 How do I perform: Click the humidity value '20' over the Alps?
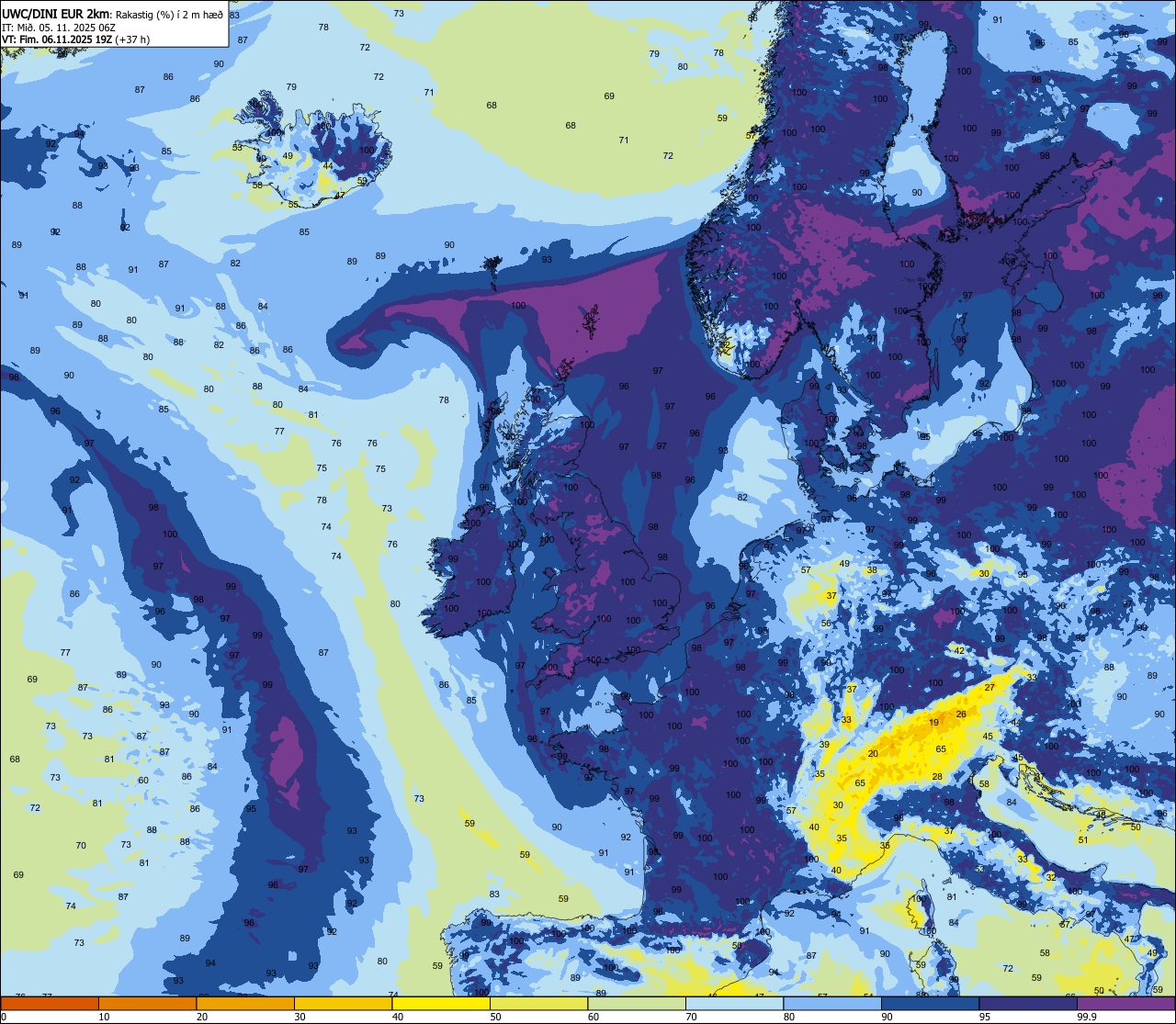click(873, 754)
